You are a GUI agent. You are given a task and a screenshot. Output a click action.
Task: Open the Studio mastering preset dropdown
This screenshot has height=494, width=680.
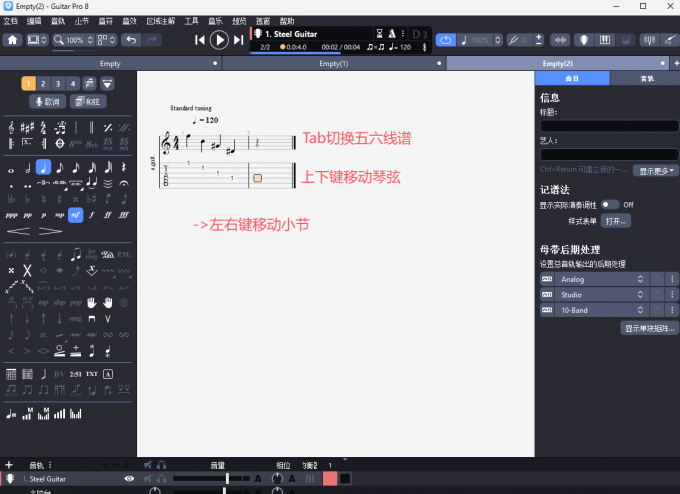click(x=601, y=295)
